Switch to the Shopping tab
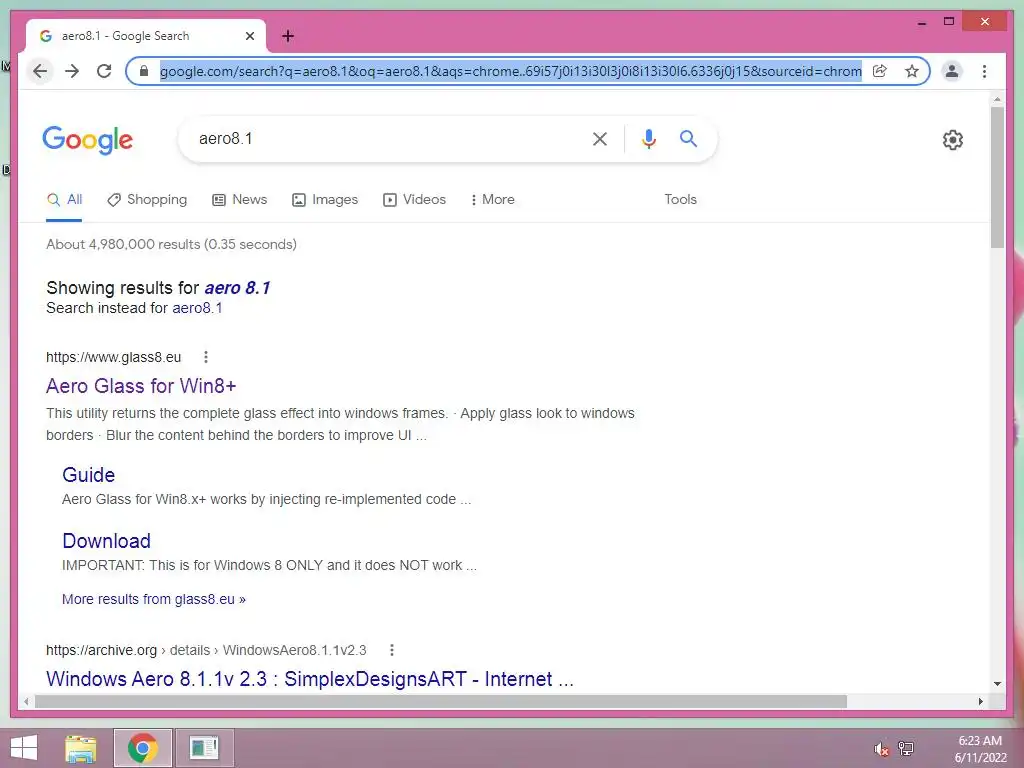This screenshot has height=768, width=1024. [x=148, y=200]
